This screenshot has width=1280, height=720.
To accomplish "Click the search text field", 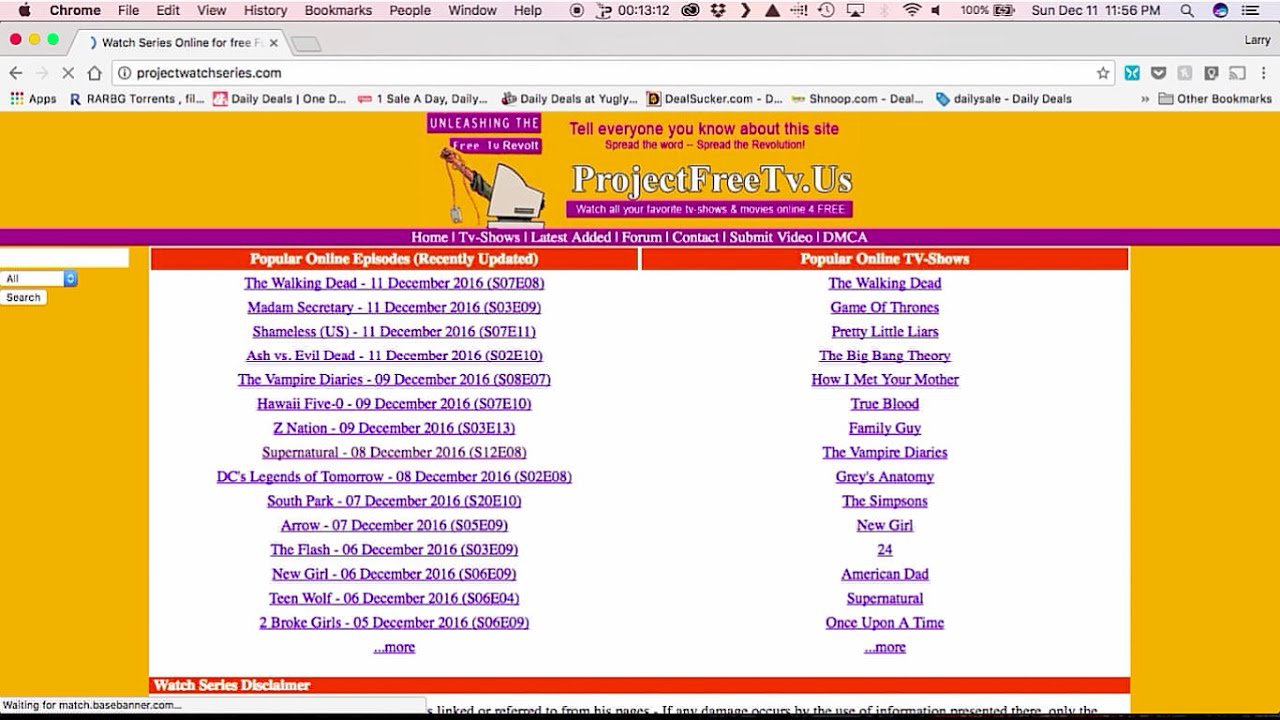I will click(x=64, y=258).
